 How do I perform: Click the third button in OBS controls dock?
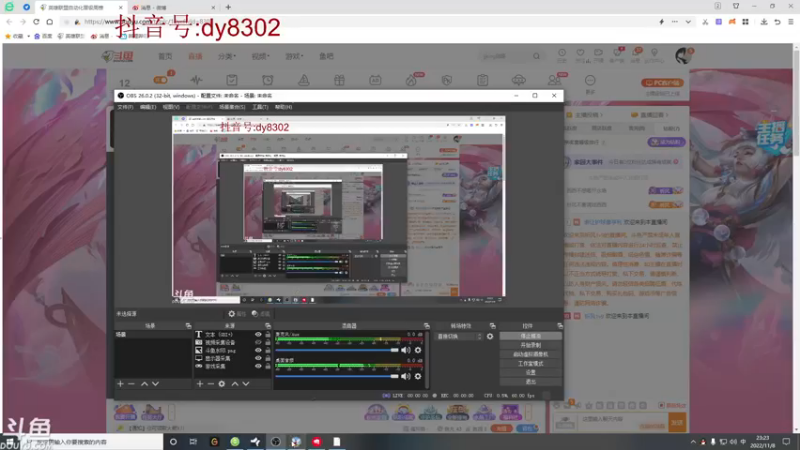click(531, 354)
